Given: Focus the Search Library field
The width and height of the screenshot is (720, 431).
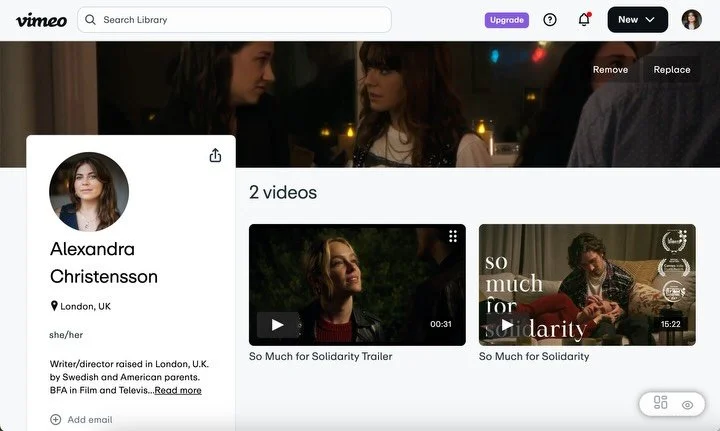Looking at the screenshot, I should pos(234,20).
